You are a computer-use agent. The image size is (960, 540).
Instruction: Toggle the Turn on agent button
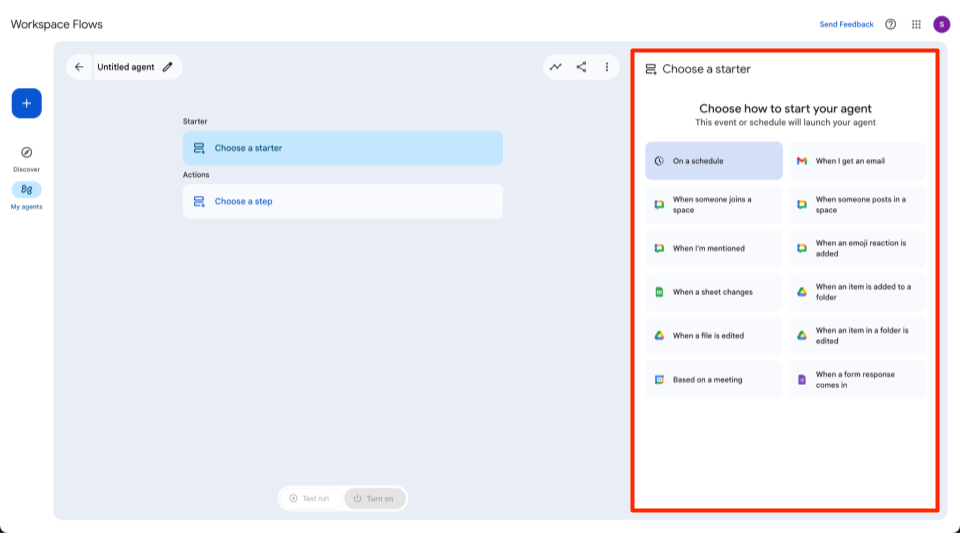374,498
